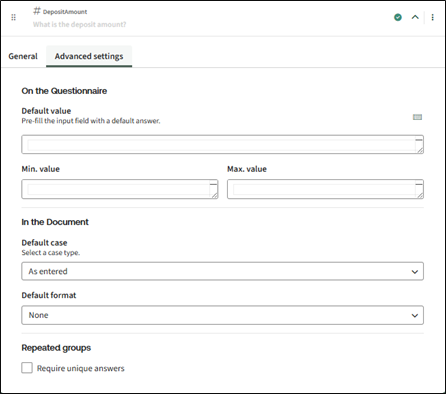This screenshot has height=394, width=446.
Task: Click the 'Pre-fill the input field' description text
Action: coord(91,121)
